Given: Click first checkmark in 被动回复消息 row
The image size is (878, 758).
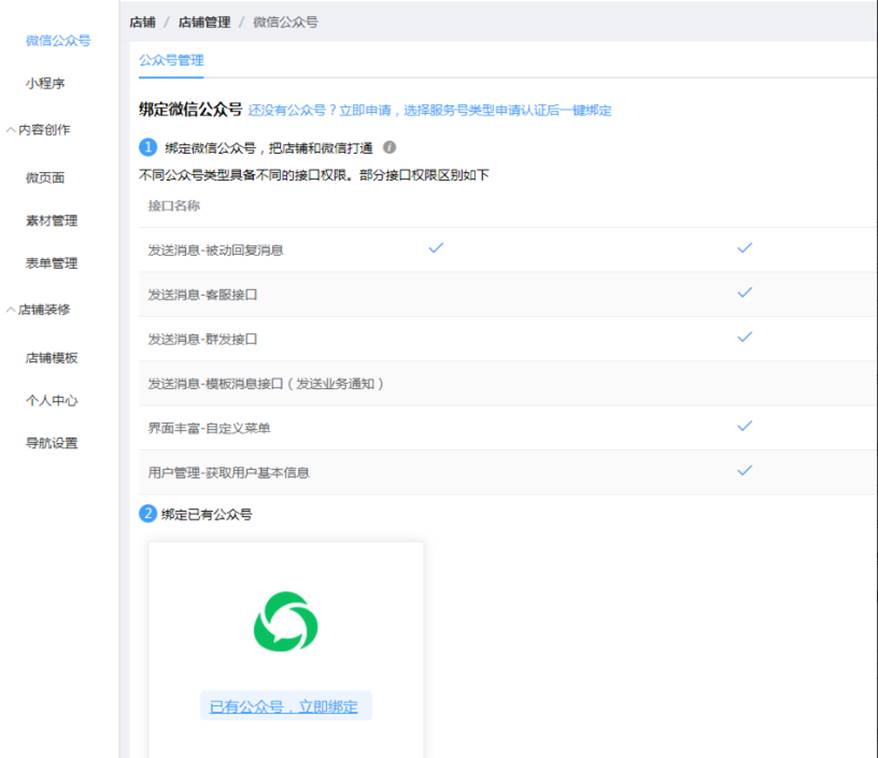Looking at the screenshot, I should [x=436, y=247].
